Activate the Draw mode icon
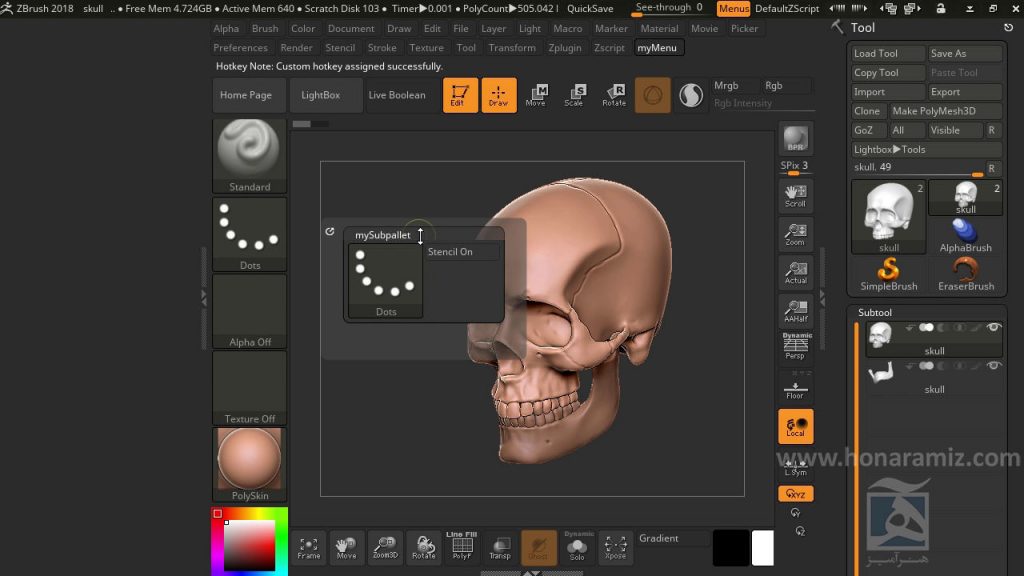The width and height of the screenshot is (1024, 576). click(498, 95)
